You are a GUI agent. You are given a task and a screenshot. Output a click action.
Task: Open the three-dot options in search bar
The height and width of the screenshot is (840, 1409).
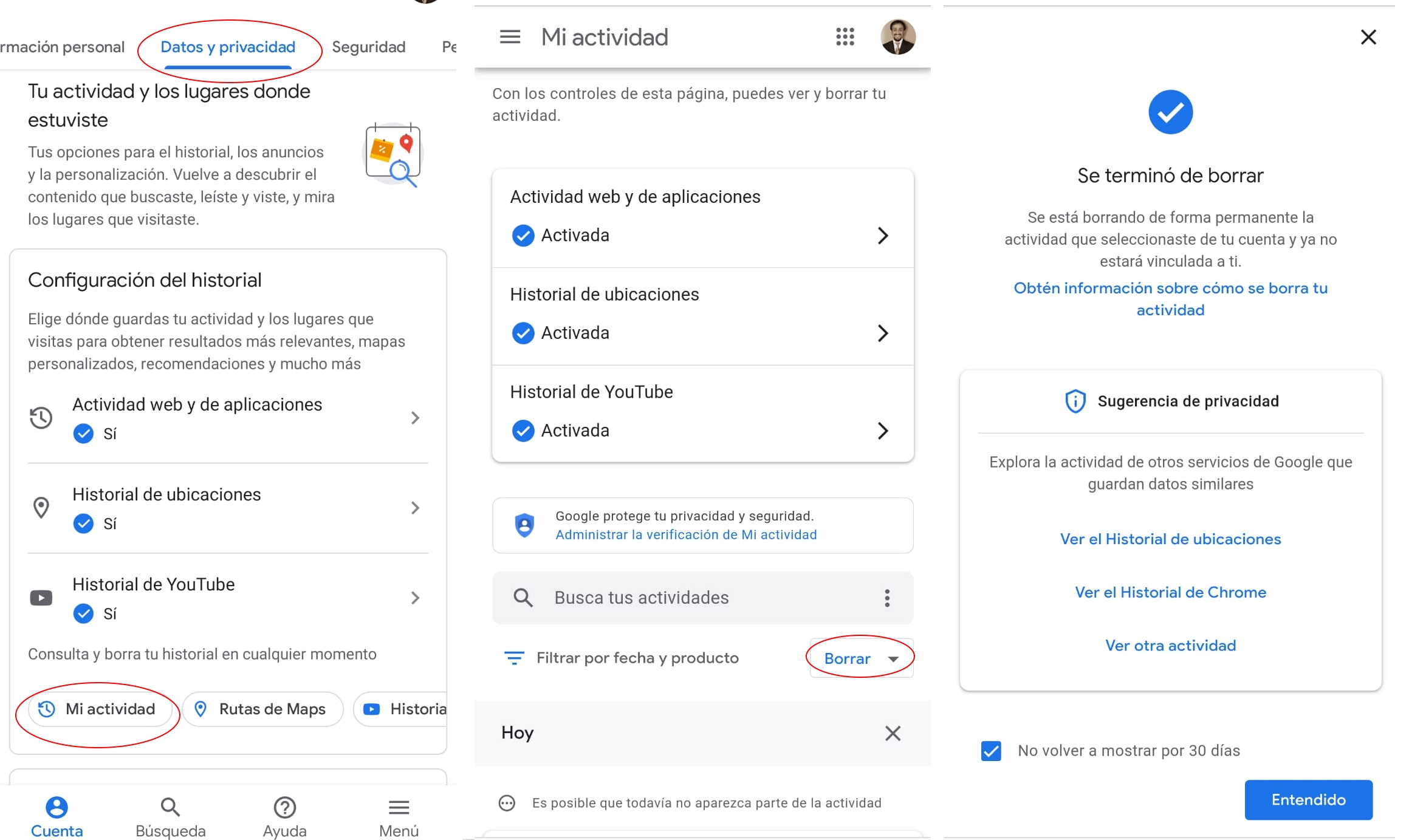tap(887, 598)
